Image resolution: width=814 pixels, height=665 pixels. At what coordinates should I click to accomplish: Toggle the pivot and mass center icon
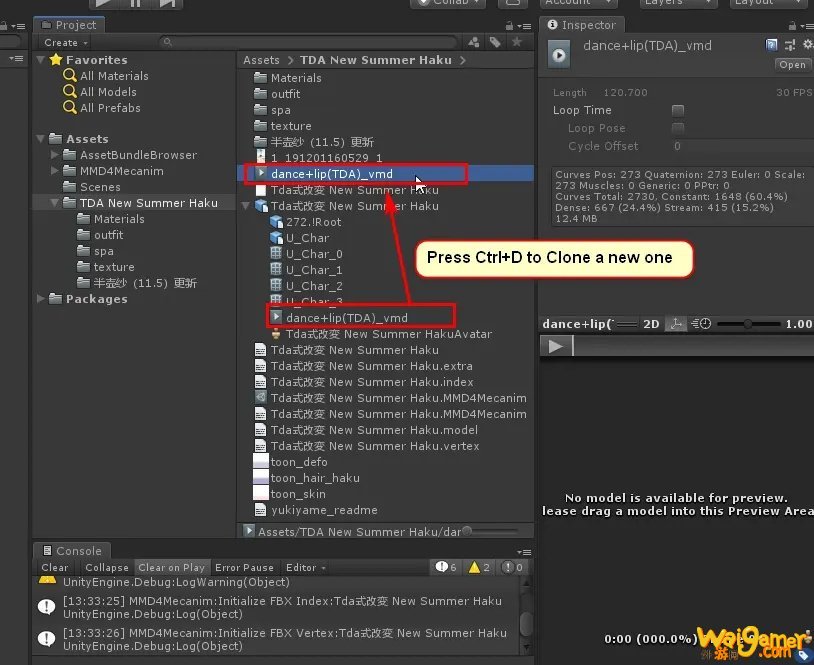point(675,324)
